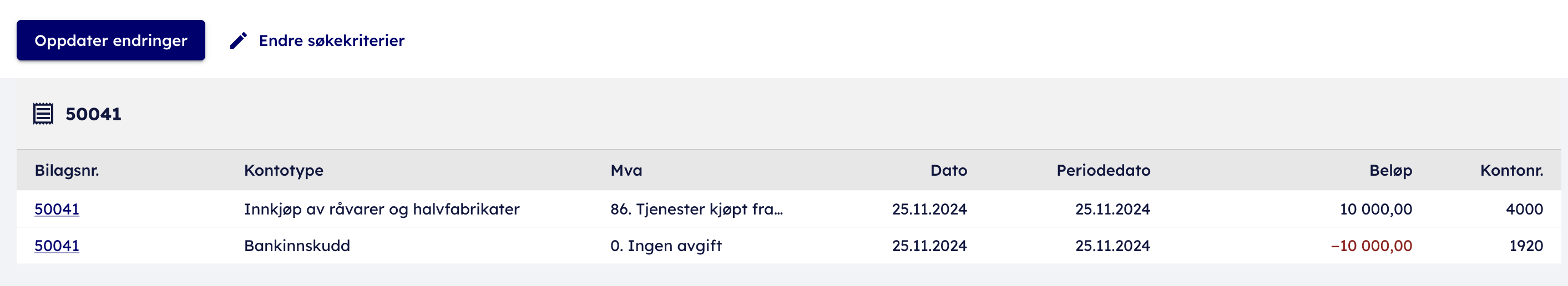1568x286 pixels.
Task: Select the 50041 voucher group heading
Action: click(93, 114)
